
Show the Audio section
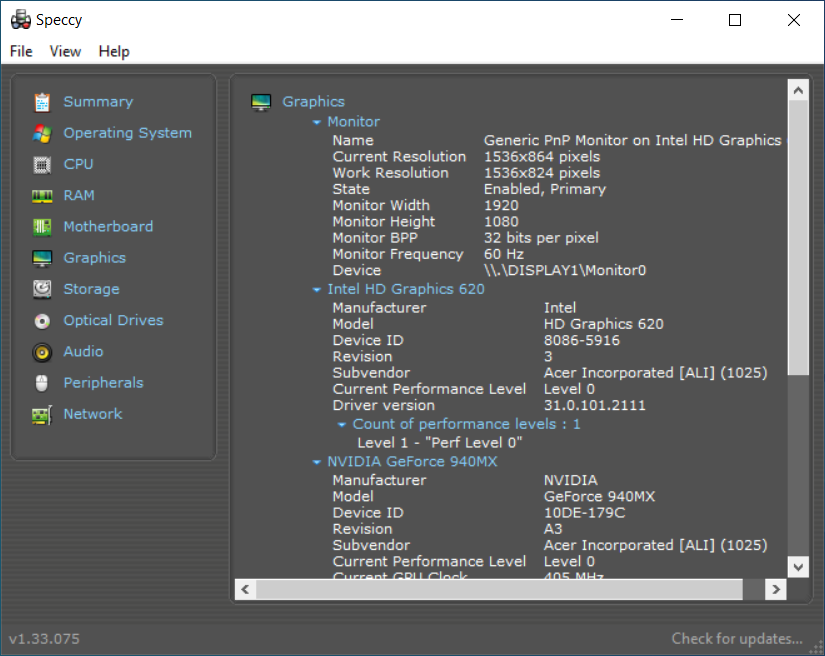tap(83, 351)
